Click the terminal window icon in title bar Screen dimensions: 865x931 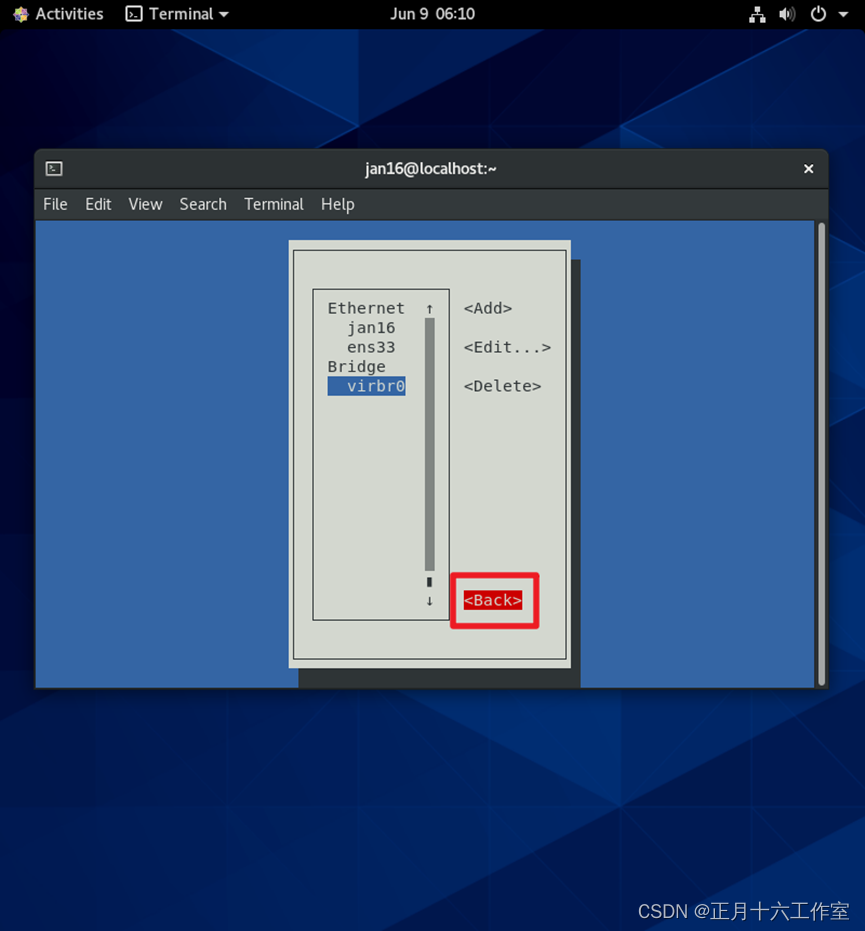(54, 169)
